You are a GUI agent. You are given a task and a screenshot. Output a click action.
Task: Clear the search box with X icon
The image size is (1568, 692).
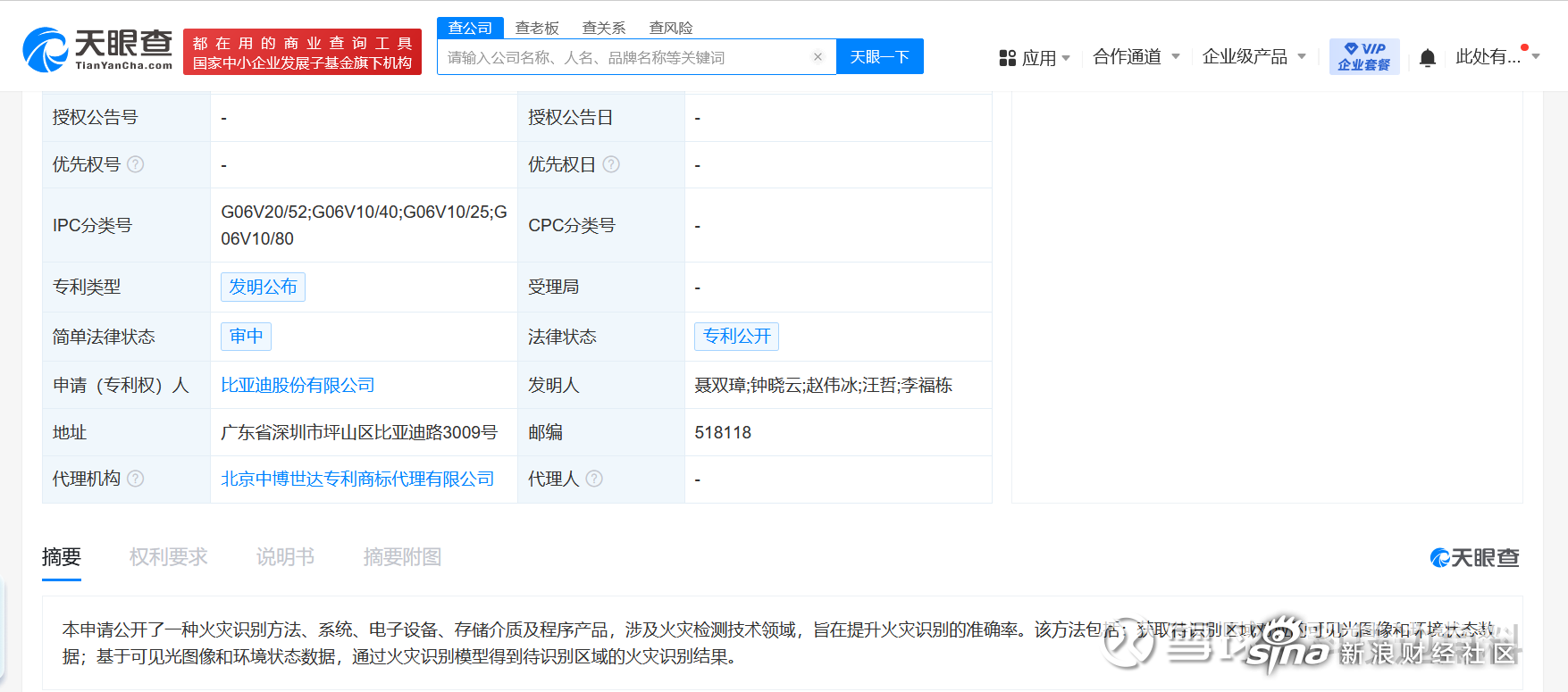point(818,57)
